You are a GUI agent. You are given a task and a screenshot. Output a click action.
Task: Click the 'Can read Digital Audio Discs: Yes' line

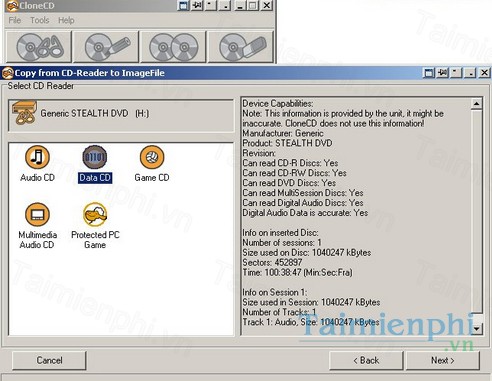[x=303, y=203]
